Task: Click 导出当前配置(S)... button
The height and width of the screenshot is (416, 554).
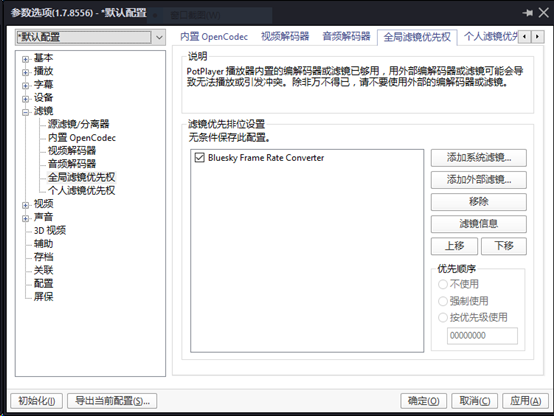Action: coord(112,401)
